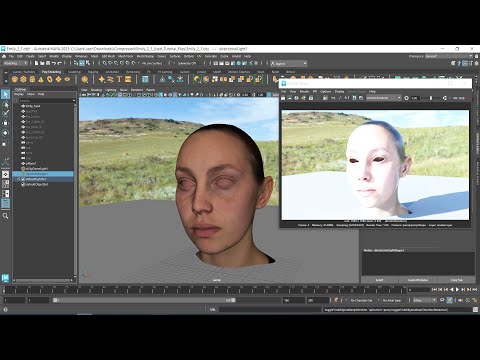The width and height of the screenshot is (480, 360).
Task: Click the blue table-like shelf icon
Action: [145, 79]
